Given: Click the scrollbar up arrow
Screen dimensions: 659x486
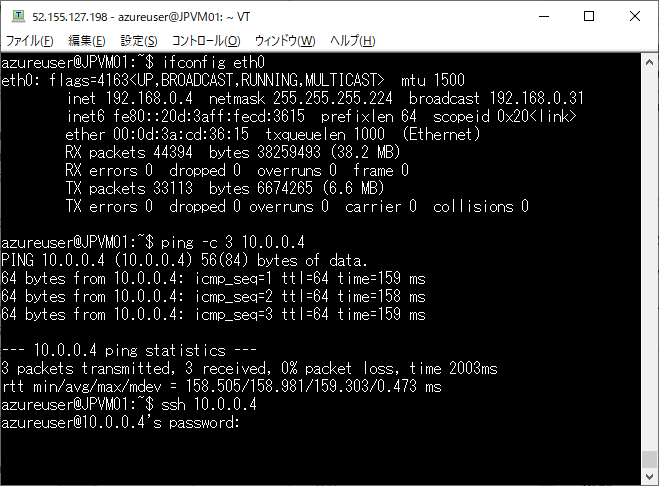Looking at the screenshot, I should pyautogui.click(x=649, y=63).
